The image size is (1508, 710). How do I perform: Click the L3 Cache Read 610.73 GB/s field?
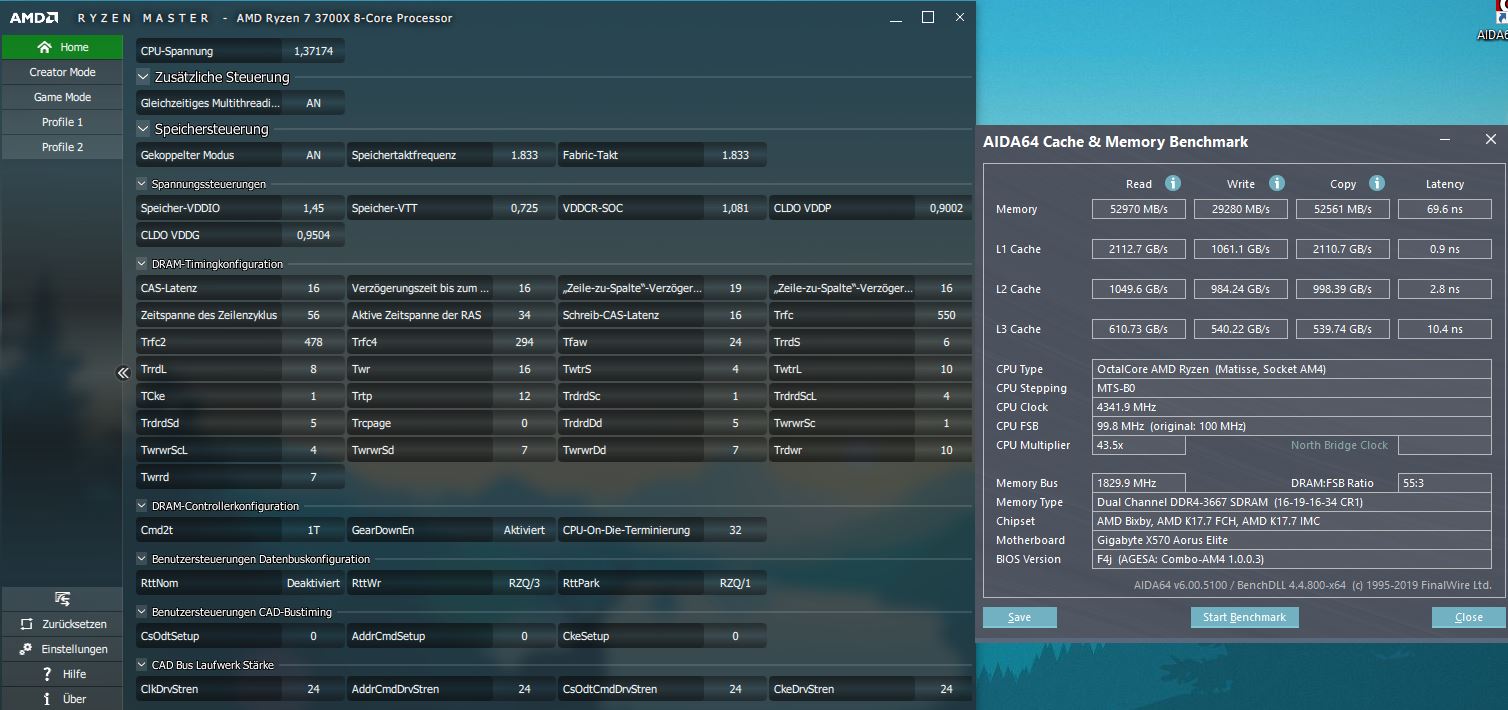pyautogui.click(x=1138, y=329)
